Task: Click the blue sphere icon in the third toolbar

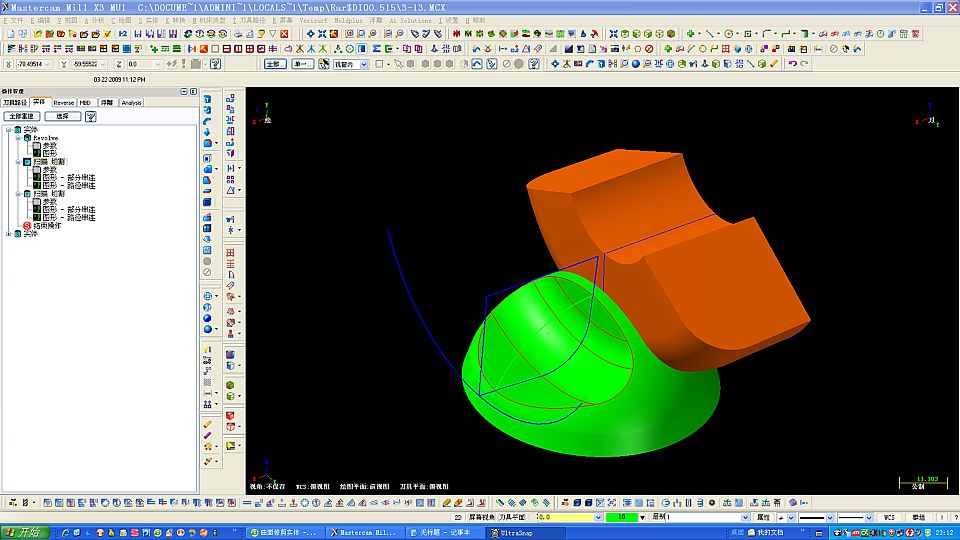Action: pyautogui.click(x=636, y=64)
